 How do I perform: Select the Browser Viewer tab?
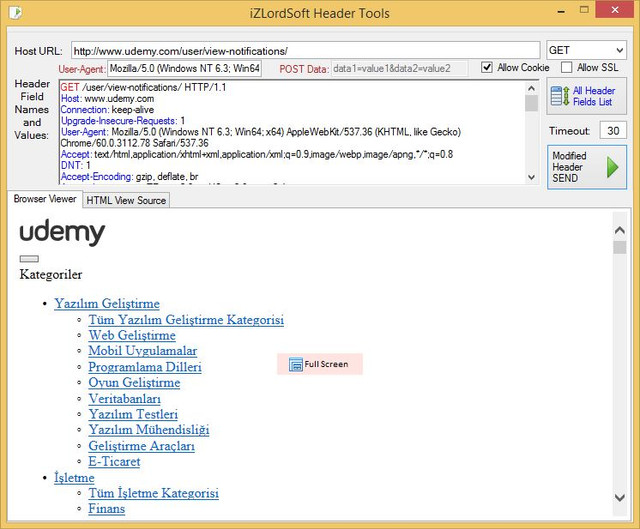point(45,199)
